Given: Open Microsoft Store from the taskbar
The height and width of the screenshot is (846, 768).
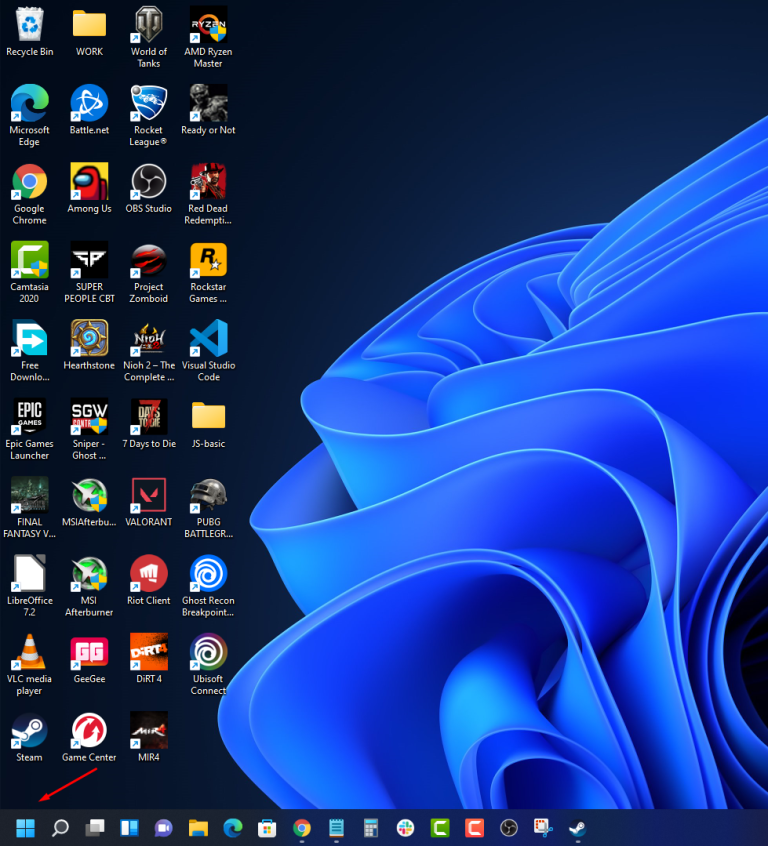Looking at the screenshot, I should [x=267, y=827].
